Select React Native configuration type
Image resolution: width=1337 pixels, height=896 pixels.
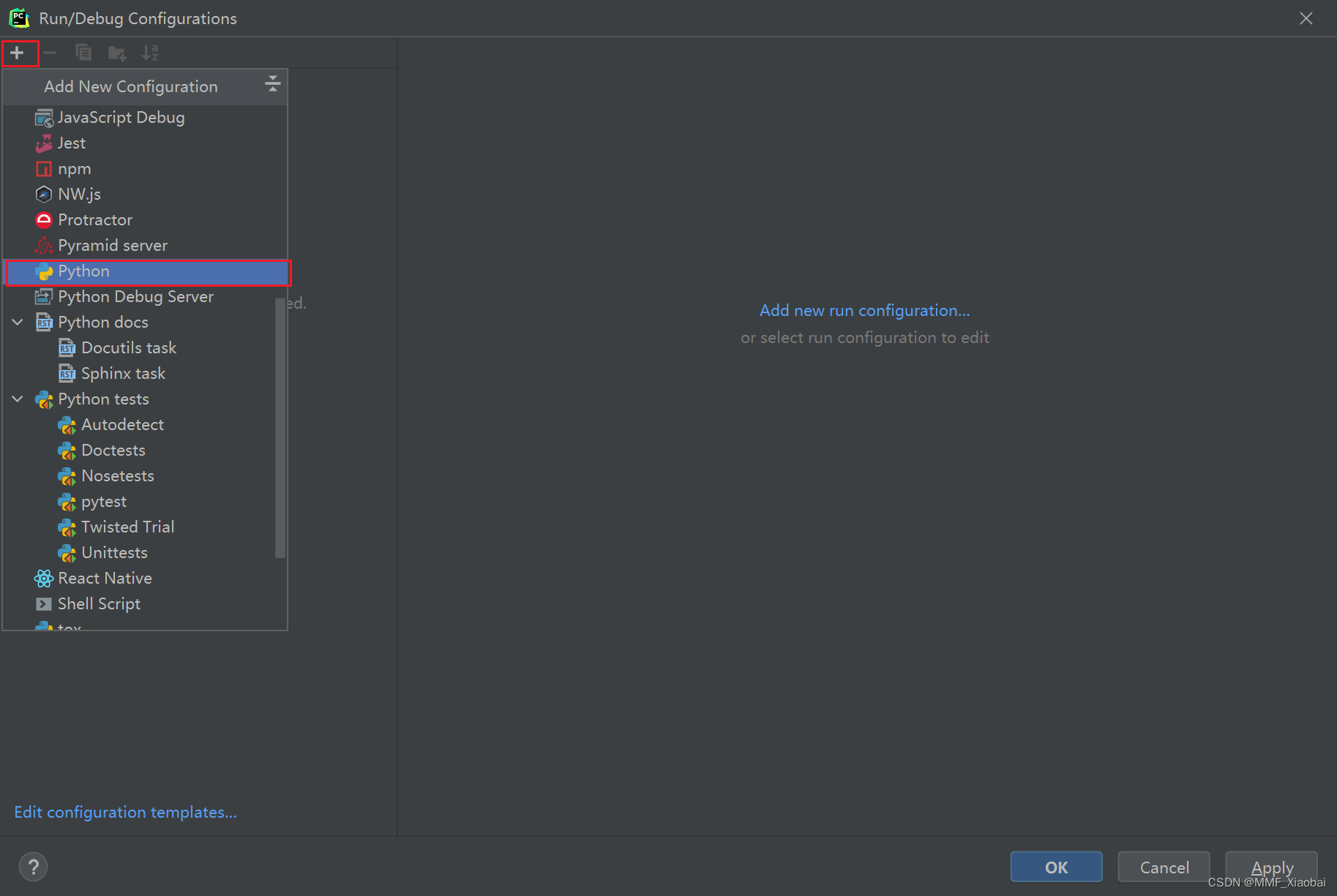click(145, 579)
